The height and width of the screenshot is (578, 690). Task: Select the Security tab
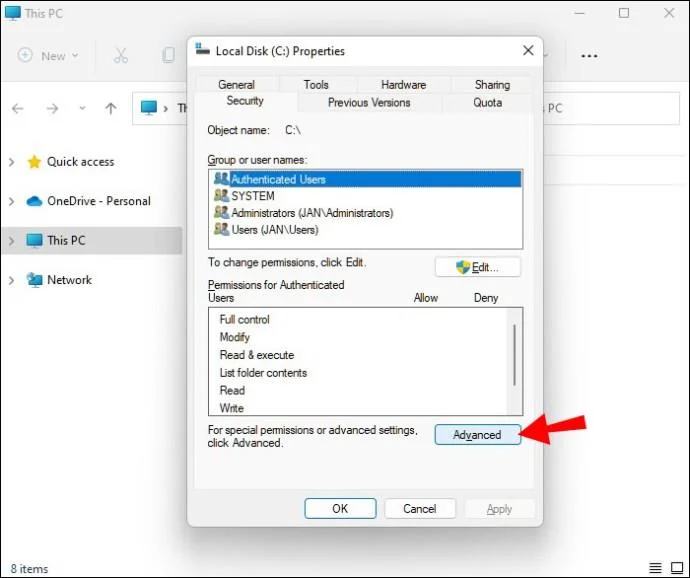pos(245,101)
